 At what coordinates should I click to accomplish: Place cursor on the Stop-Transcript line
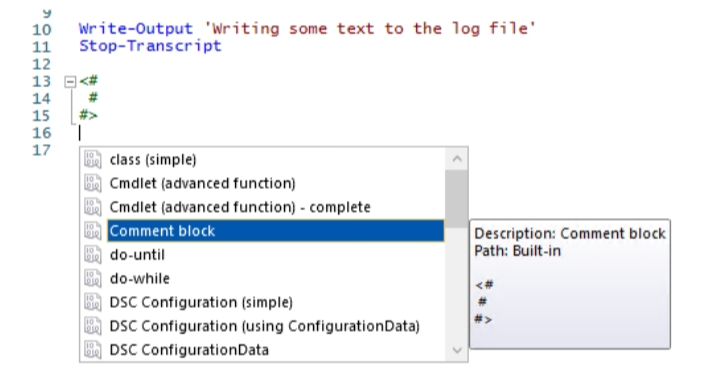click(150, 46)
